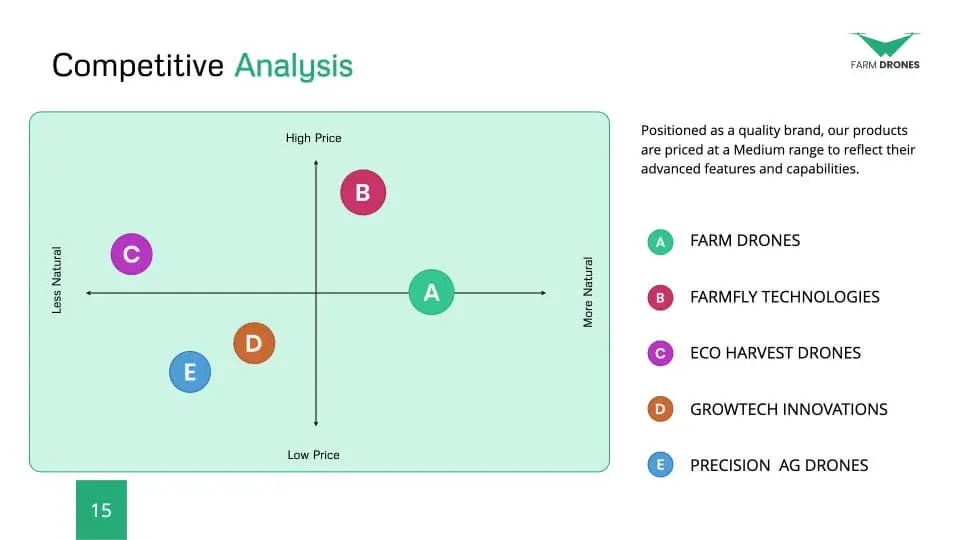Click the legend B circle icon

pyautogui.click(x=661, y=298)
